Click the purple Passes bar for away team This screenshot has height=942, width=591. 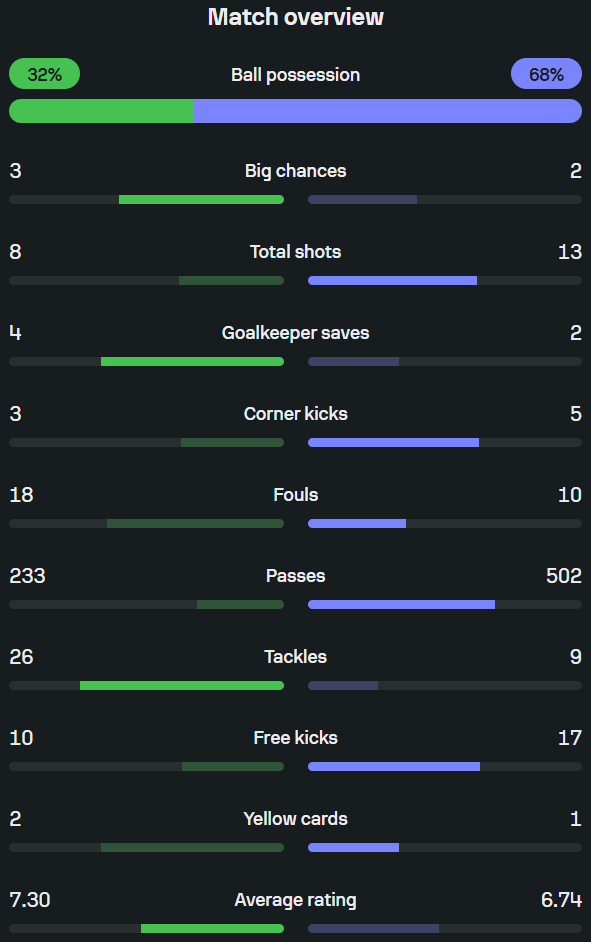401,604
